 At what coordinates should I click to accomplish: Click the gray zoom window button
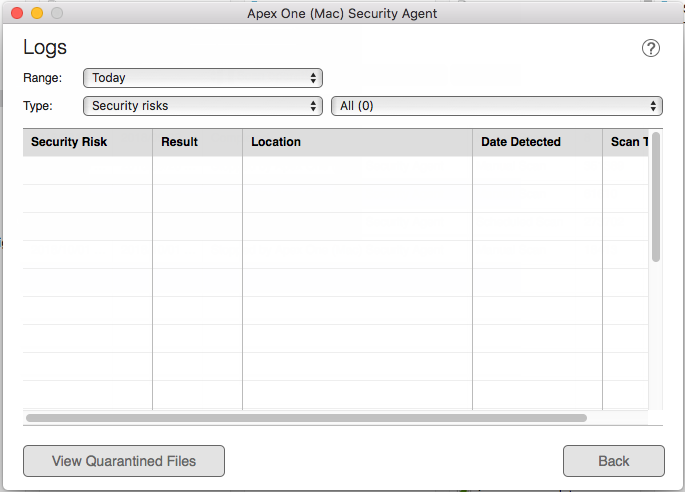(56, 14)
